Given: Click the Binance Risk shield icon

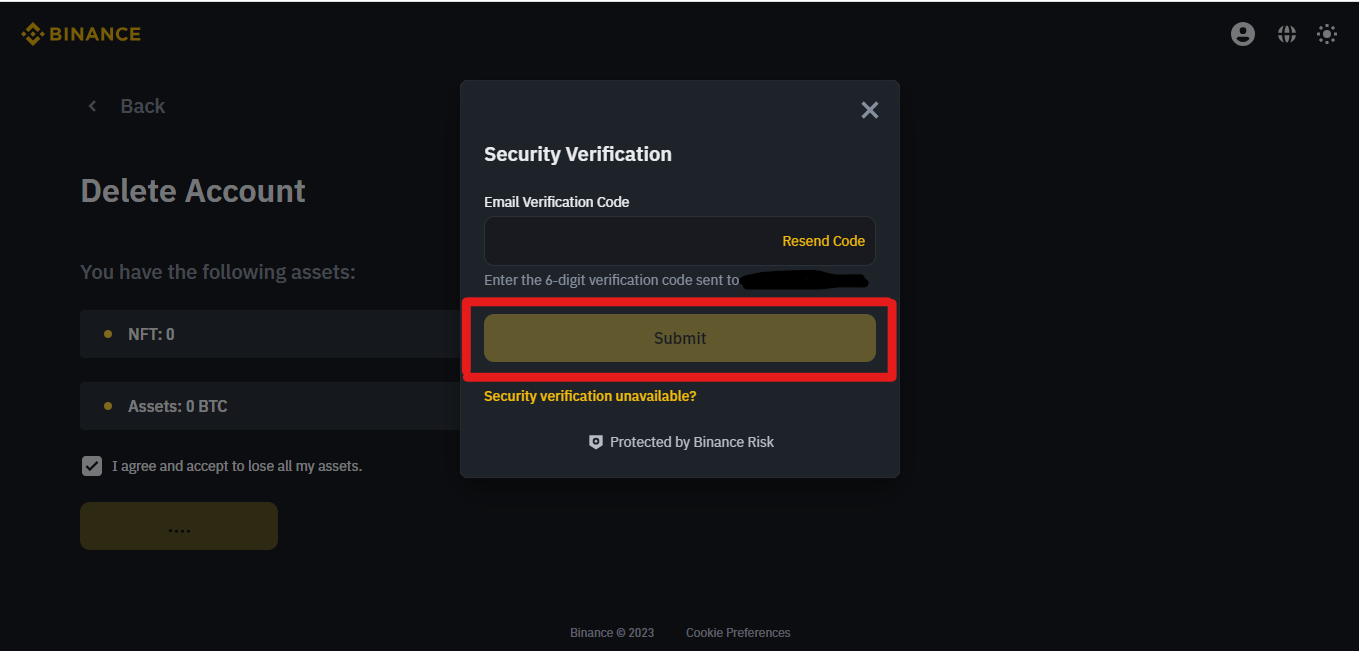Looking at the screenshot, I should [596, 442].
